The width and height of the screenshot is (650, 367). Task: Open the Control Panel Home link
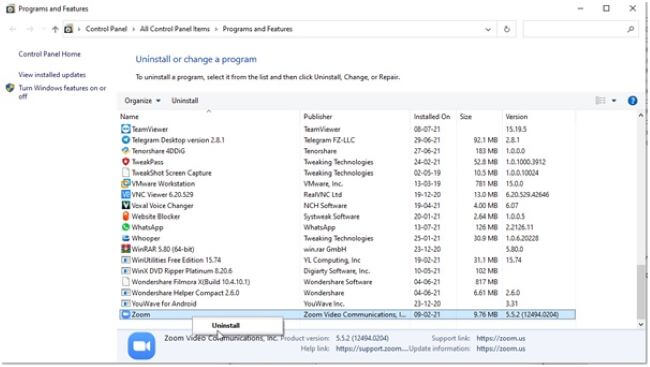49,54
